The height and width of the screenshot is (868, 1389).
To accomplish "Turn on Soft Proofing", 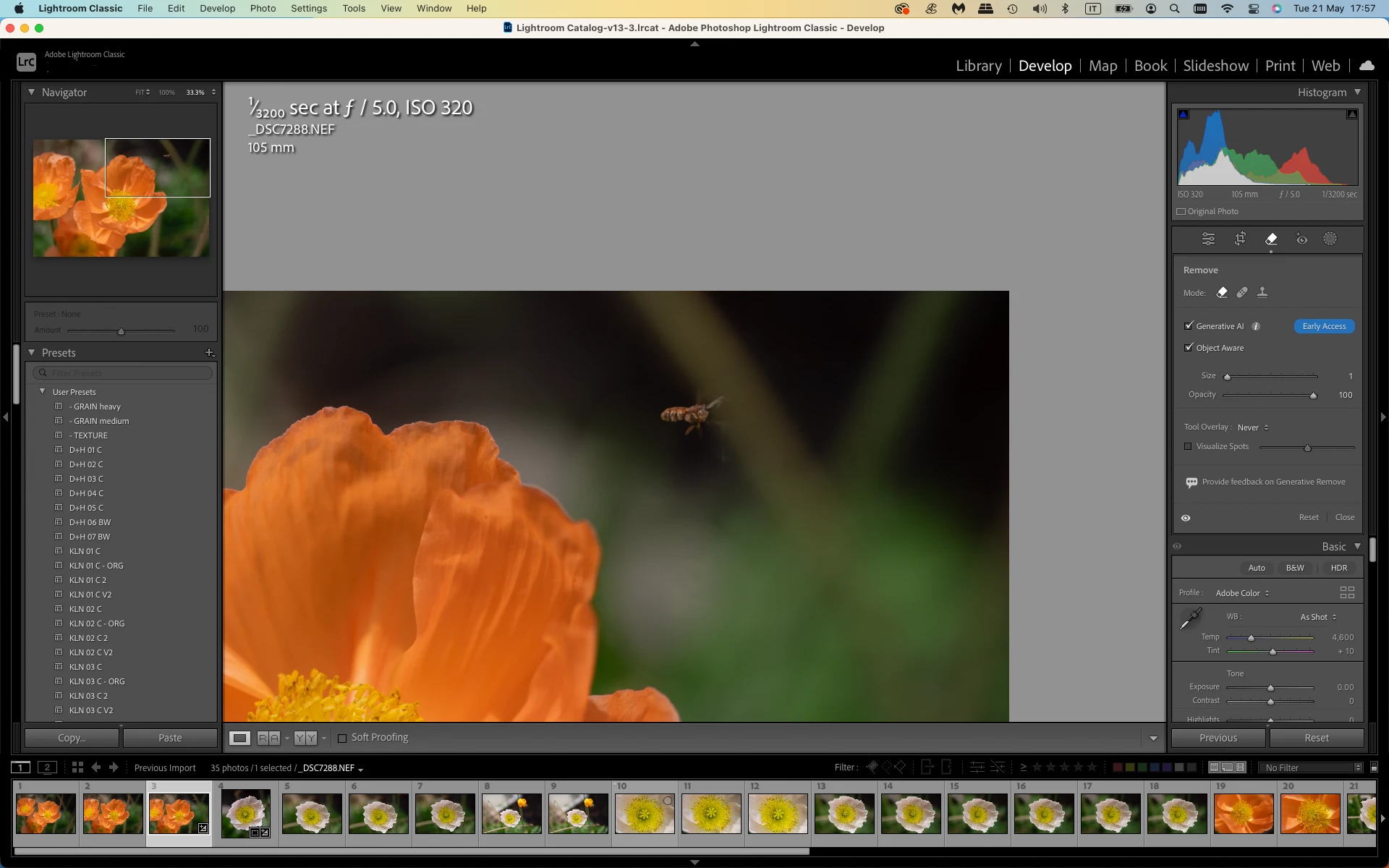I will click(x=342, y=738).
